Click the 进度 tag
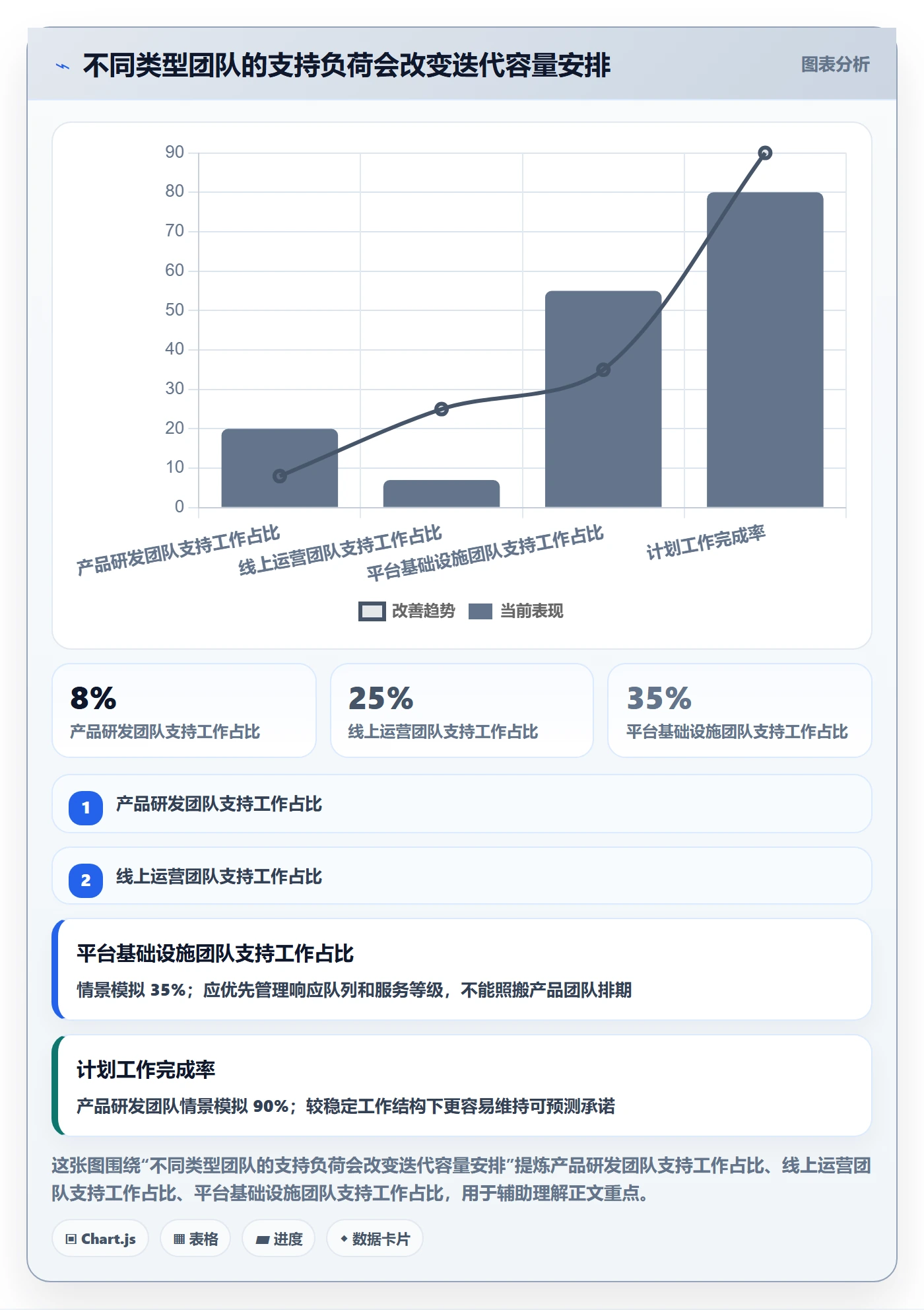The height and width of the screenshot is (1310, 924). point(279,1239)
